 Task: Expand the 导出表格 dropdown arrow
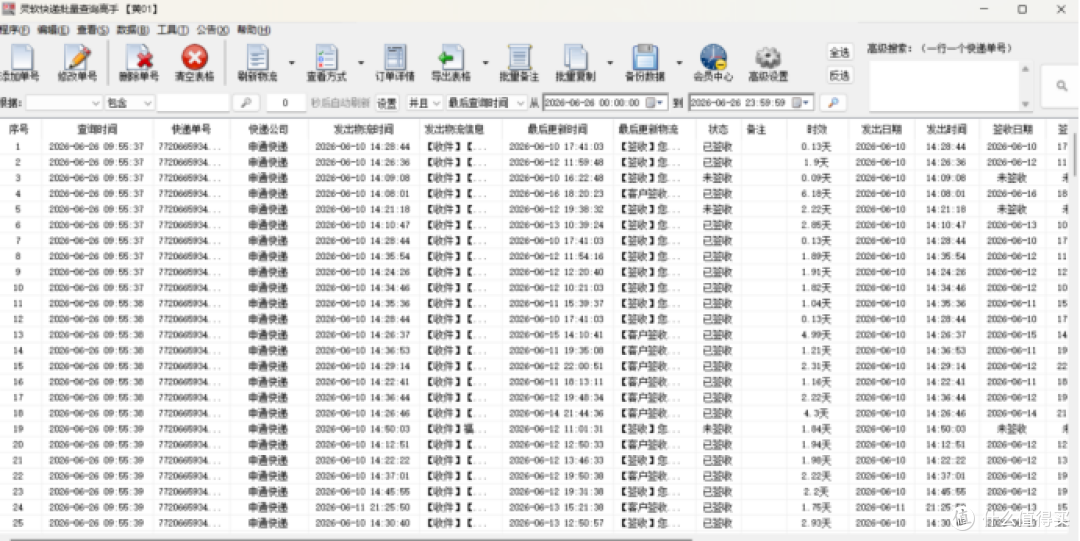click(485, 63)
